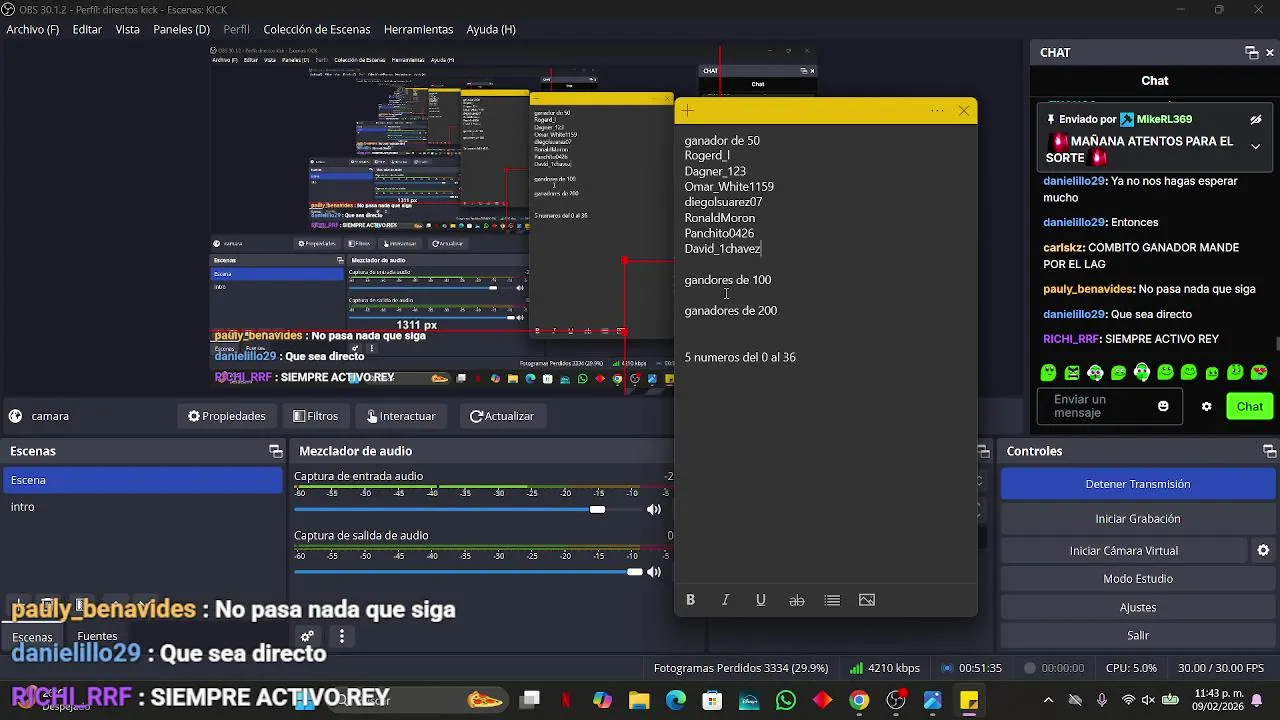
Task: Toggle bullet list in the sticky note
Action: tap(832, 600)
